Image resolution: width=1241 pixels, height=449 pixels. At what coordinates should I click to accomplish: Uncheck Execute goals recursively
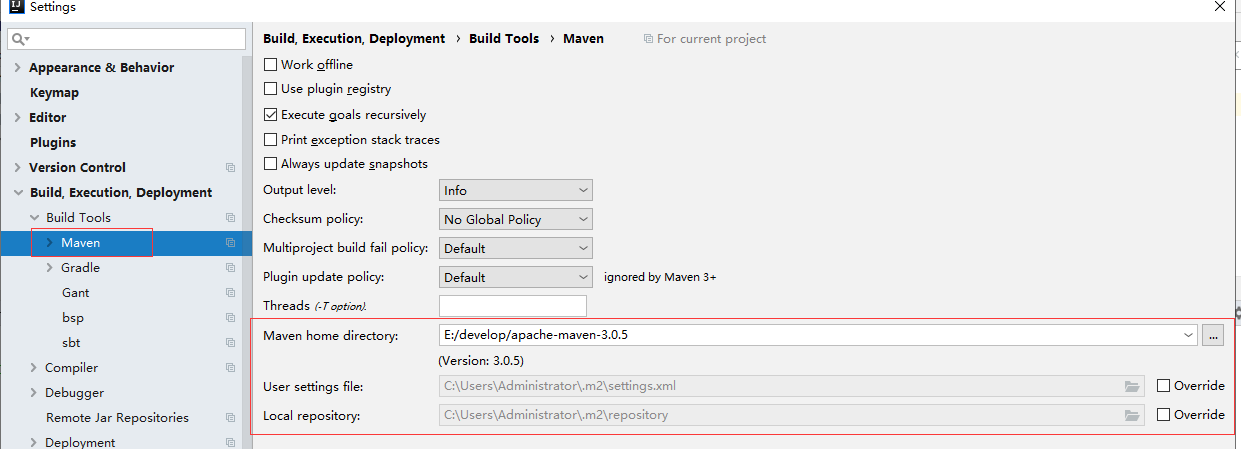270,115
